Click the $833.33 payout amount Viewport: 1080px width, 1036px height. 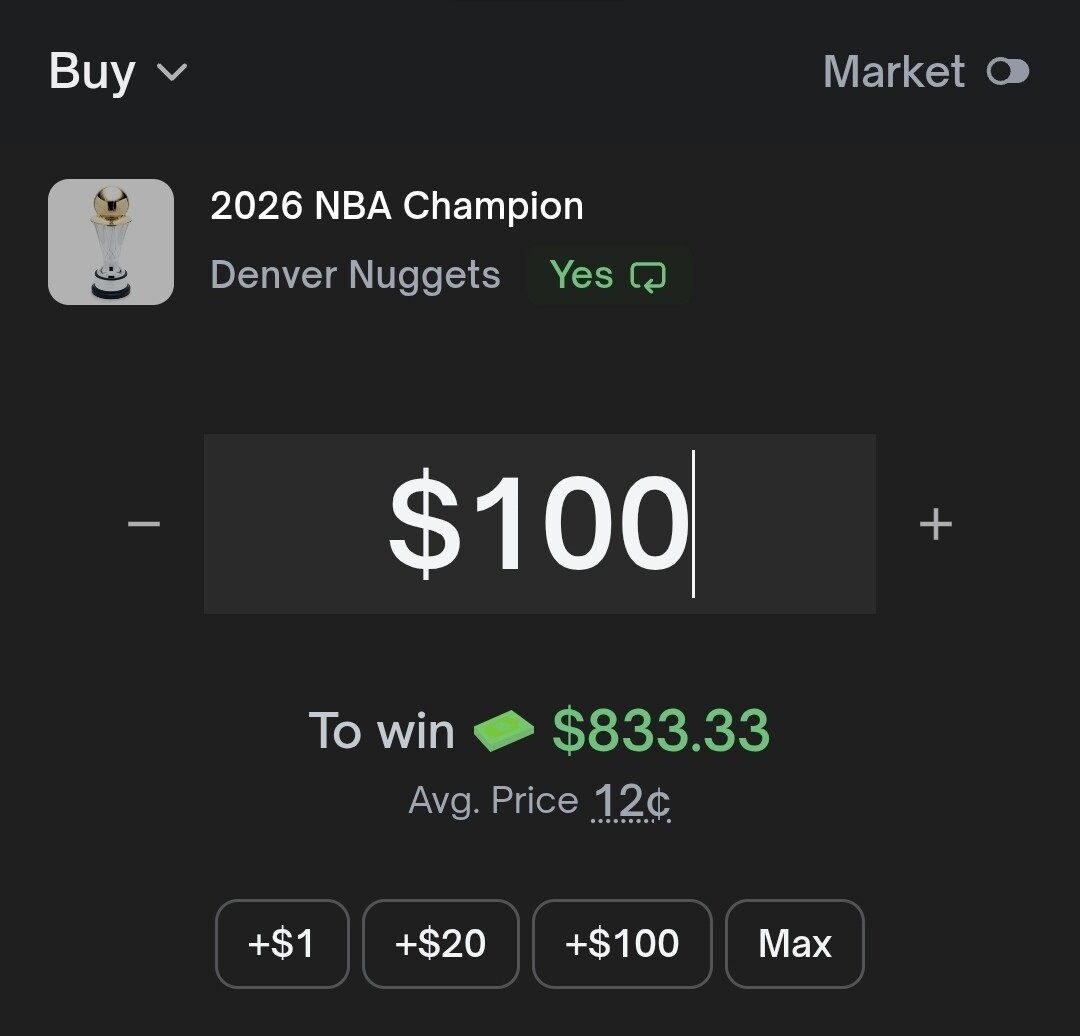[661, 731]
